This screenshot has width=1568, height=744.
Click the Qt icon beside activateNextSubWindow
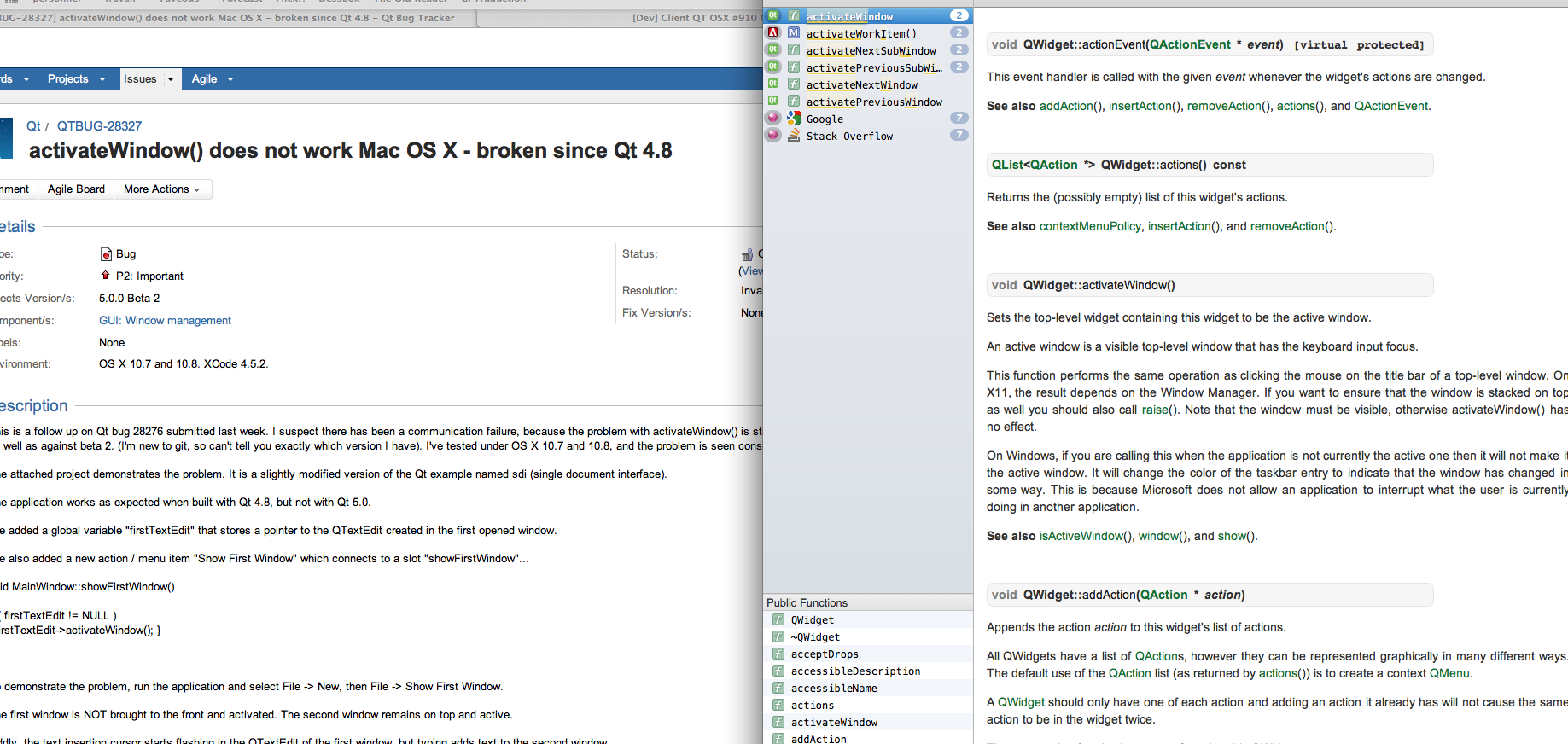pyautogui.click(x=773, y=49)
